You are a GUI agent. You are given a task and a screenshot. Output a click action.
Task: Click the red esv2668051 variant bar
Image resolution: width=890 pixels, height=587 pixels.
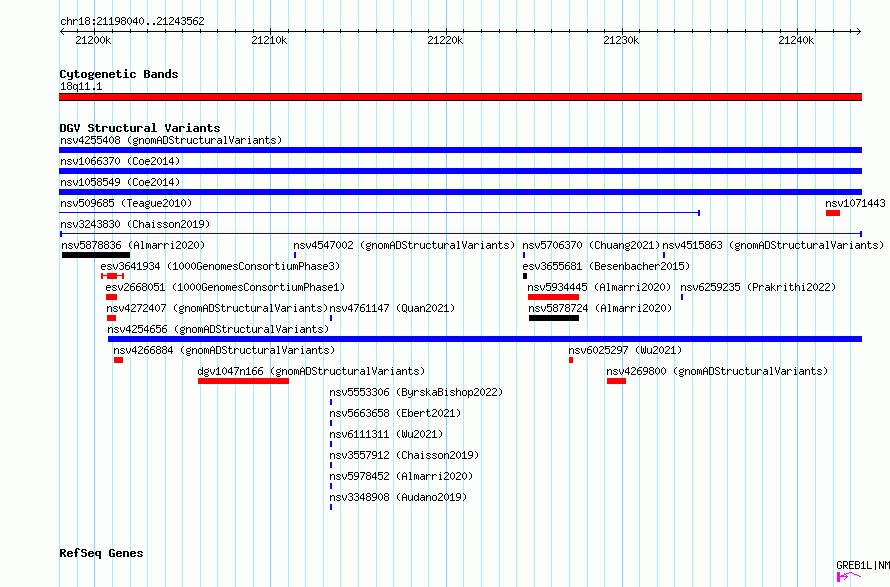(x=111, y=297)
